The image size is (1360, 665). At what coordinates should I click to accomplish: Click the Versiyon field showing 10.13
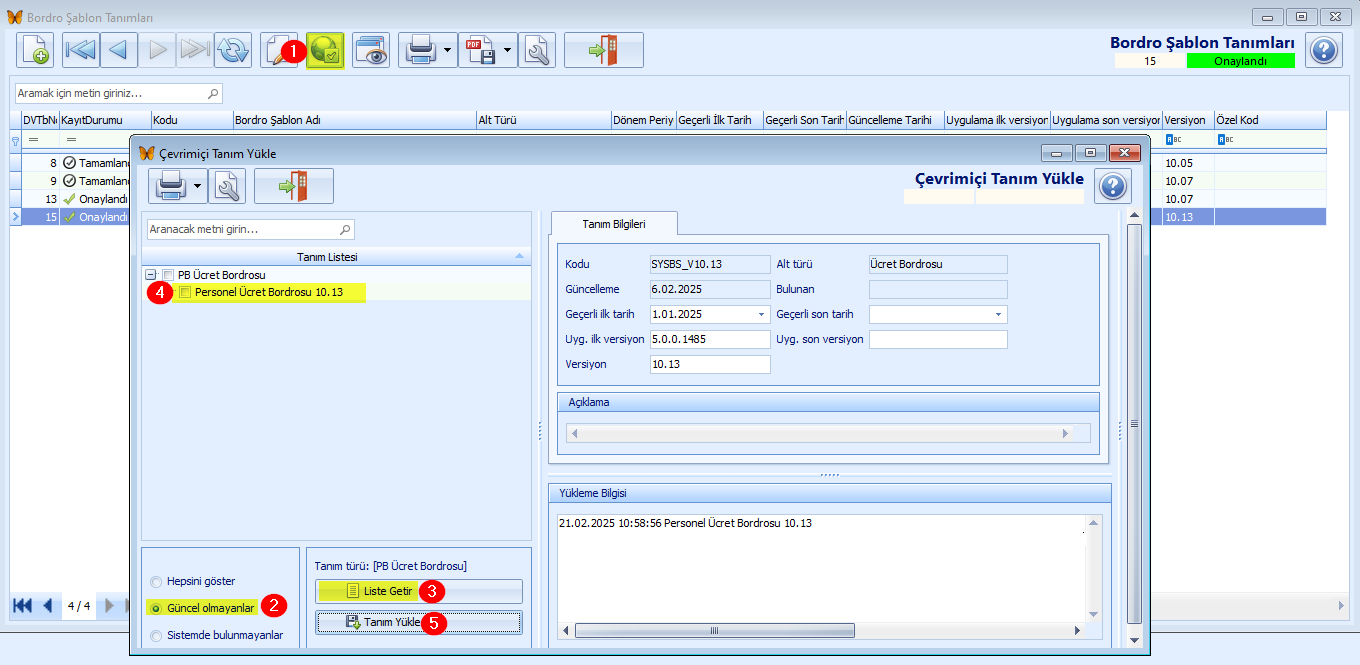click(x=710, y=364)
